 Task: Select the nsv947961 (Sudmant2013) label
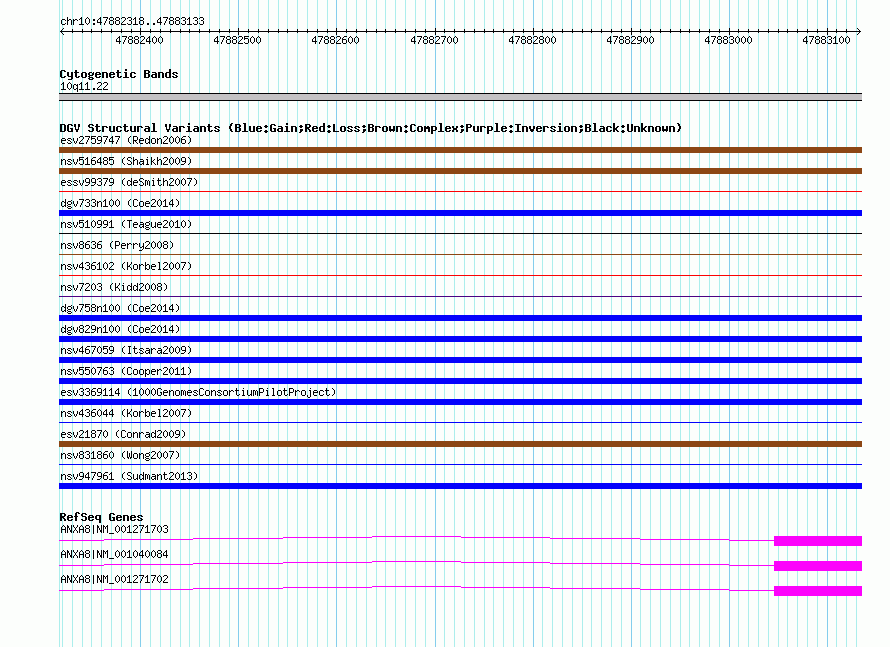coord(129,476)
